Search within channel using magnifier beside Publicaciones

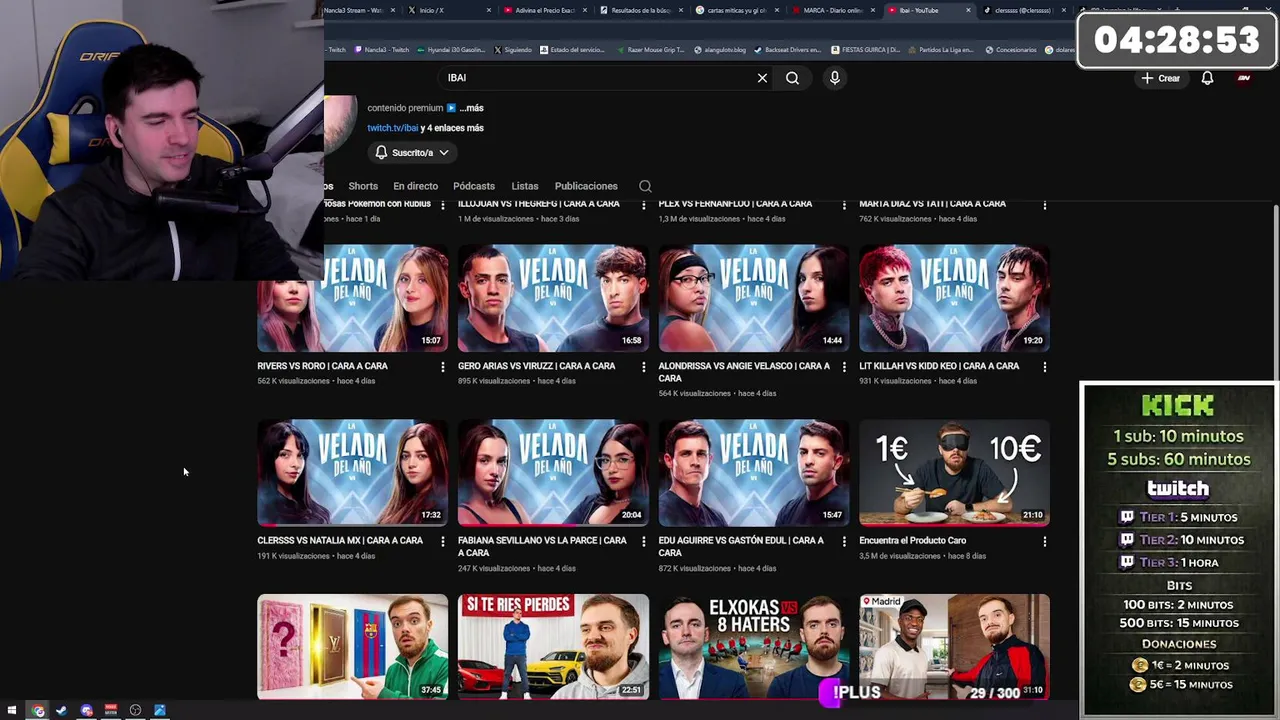tap(645, 186)
